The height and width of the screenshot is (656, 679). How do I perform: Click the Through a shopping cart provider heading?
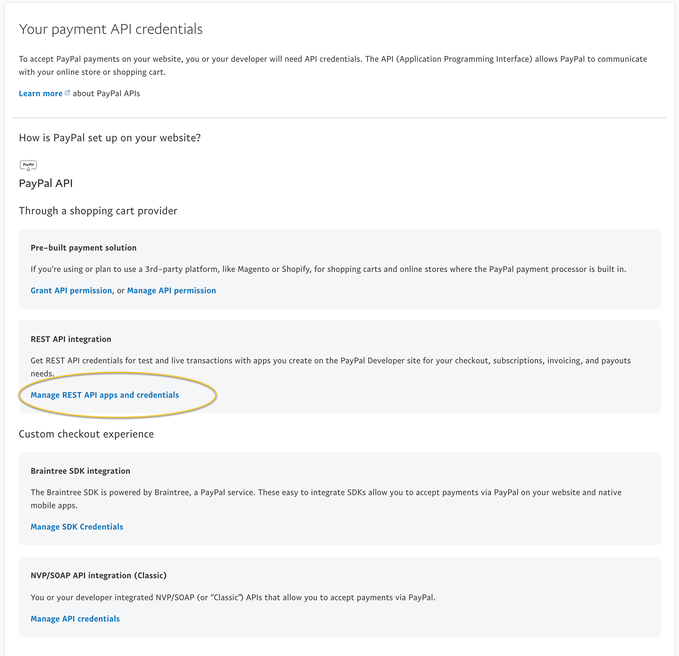coord(98,211)
